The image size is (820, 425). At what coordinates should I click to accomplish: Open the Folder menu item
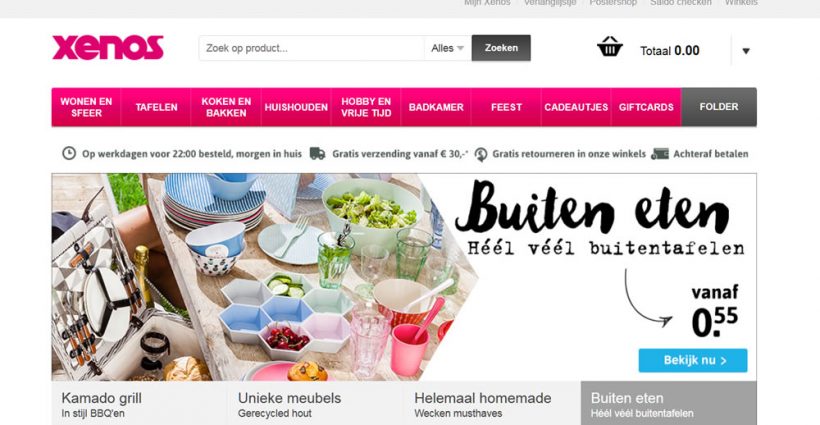[x=719, y=107]
